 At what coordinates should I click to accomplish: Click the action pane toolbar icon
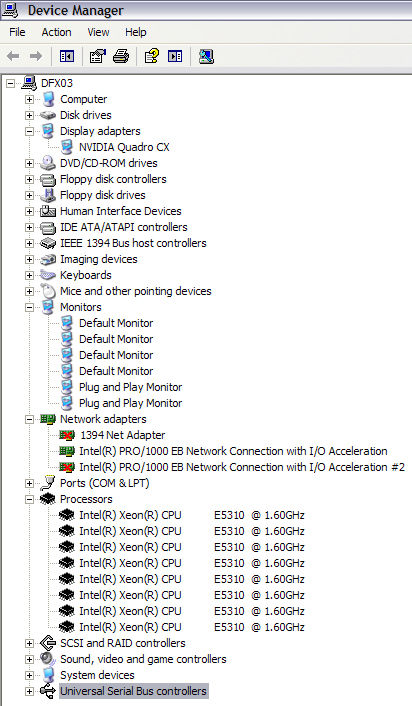[175, 56]
